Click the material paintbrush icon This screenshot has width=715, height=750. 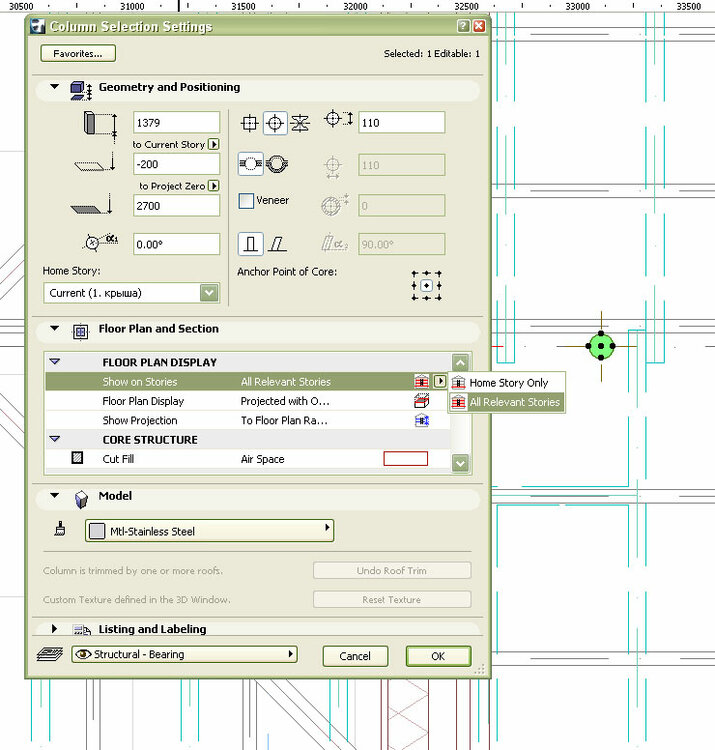tap(60, 529)
